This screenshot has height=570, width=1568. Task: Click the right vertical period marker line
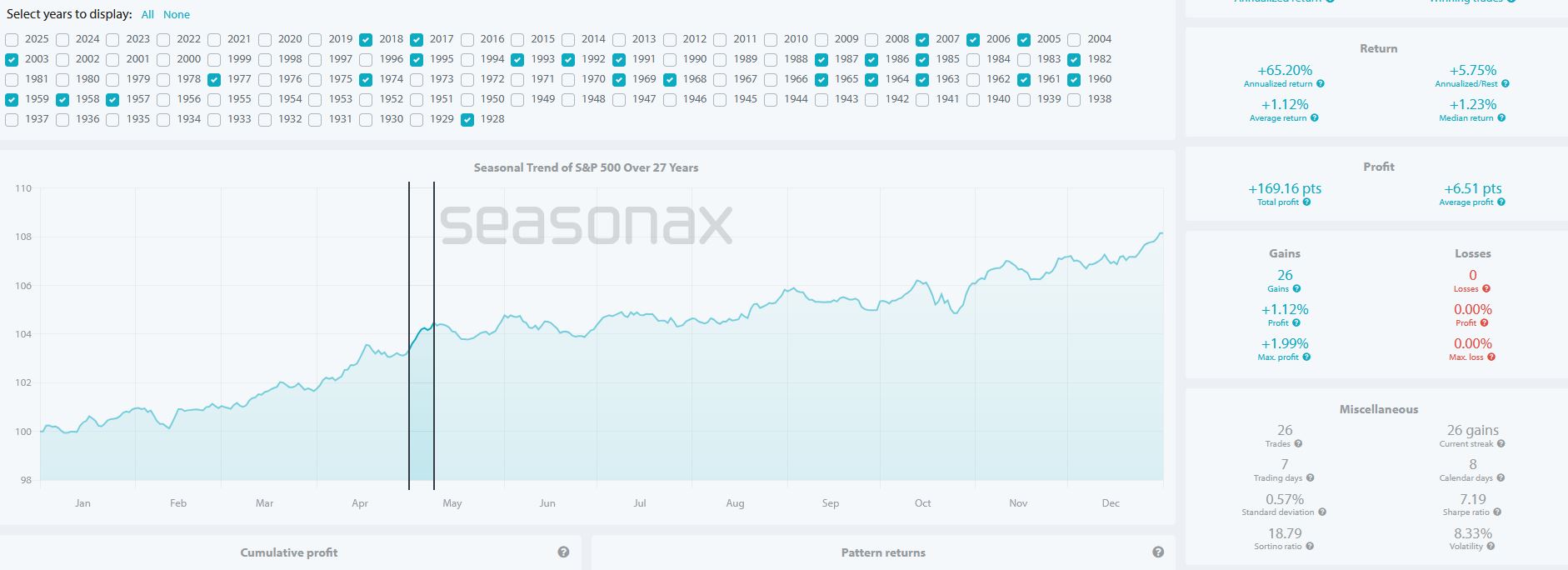(x=434, y=335)
